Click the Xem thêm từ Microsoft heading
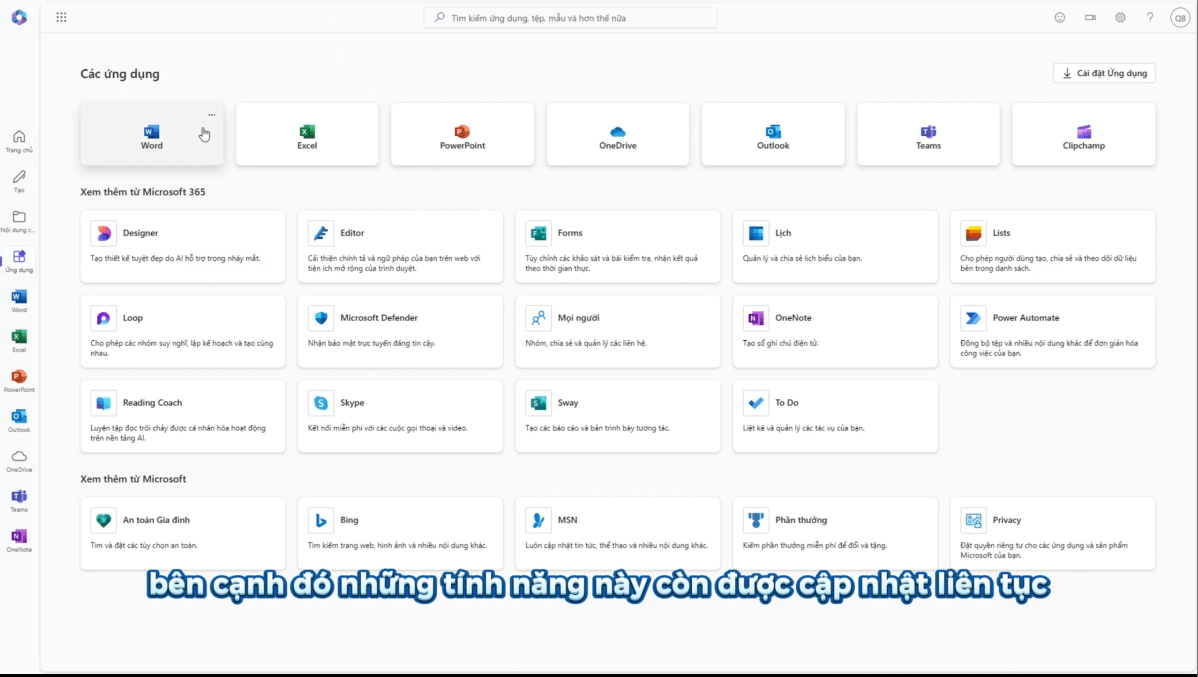This screenshot has width=1198, height=677. click(133, 479)
